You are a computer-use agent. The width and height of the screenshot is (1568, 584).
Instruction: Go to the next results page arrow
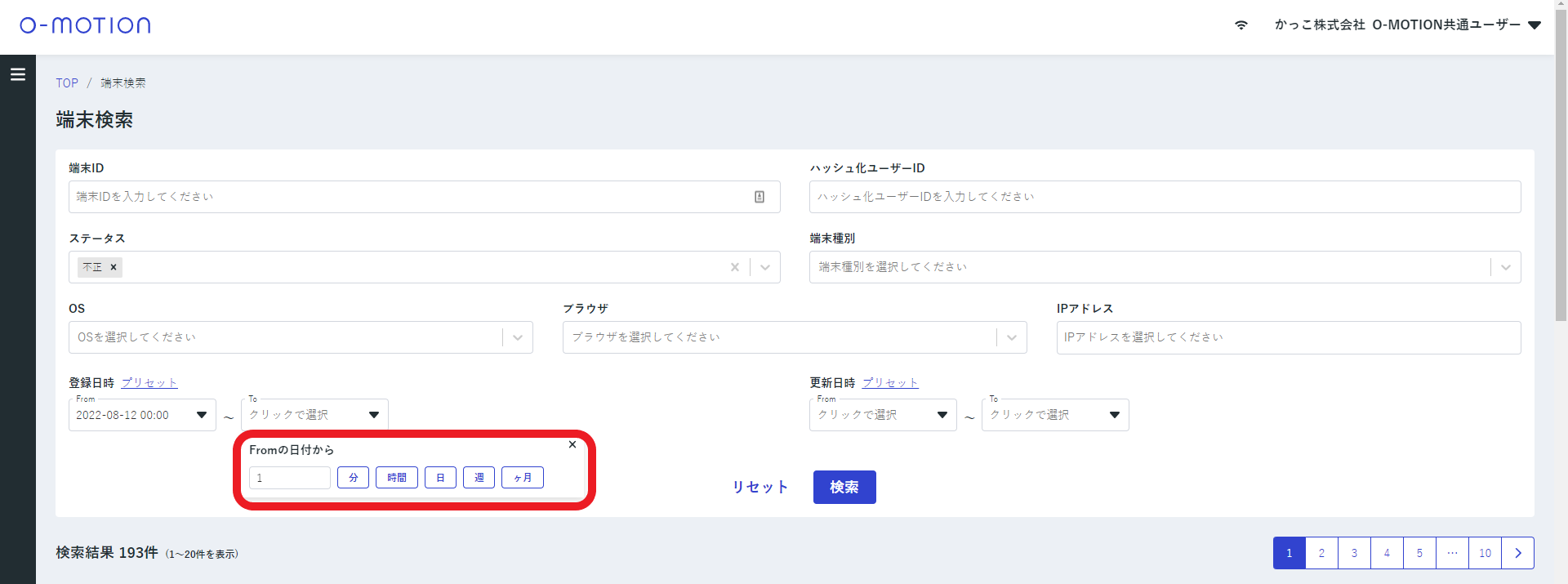pos(1518,553)
